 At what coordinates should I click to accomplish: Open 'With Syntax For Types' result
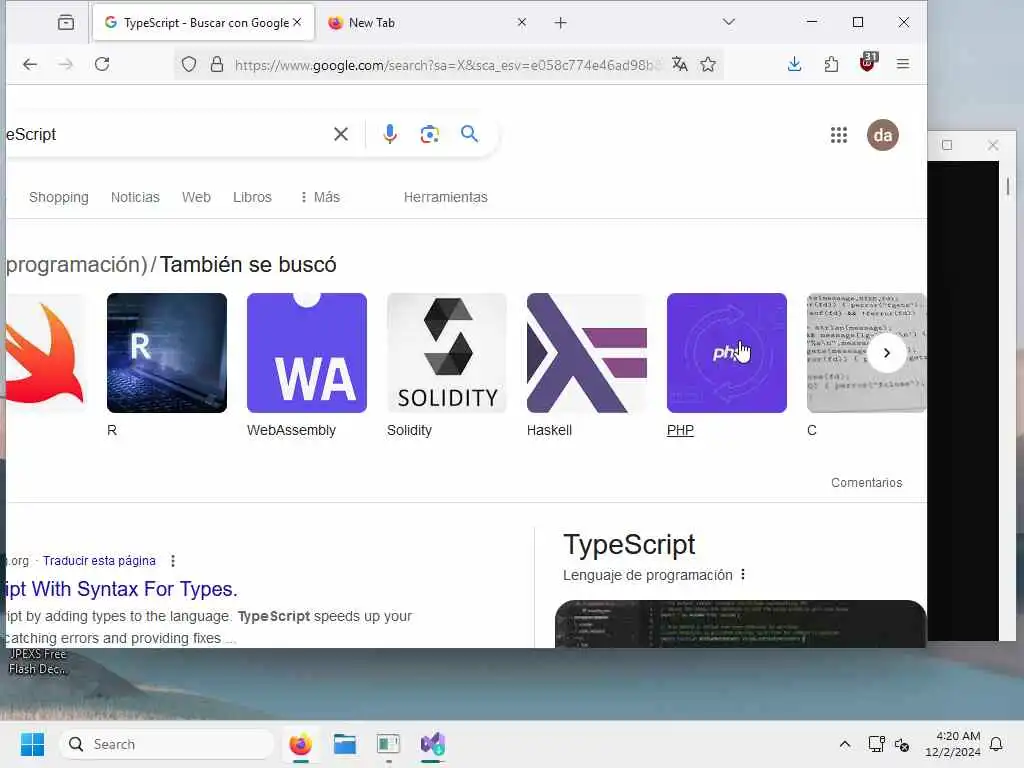[x=122, y=589]
